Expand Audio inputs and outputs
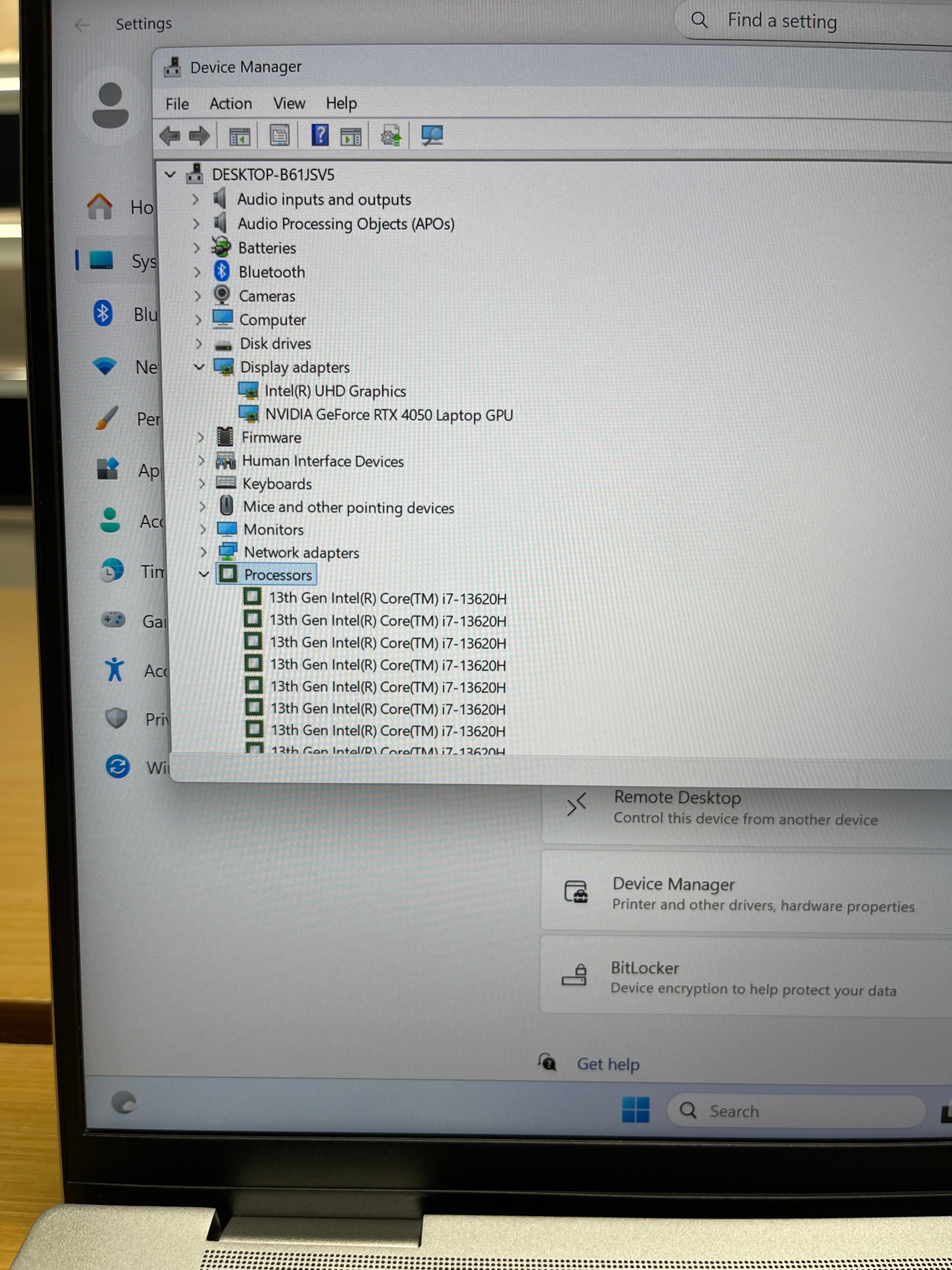952x1270 pixels. click(195, 199)
